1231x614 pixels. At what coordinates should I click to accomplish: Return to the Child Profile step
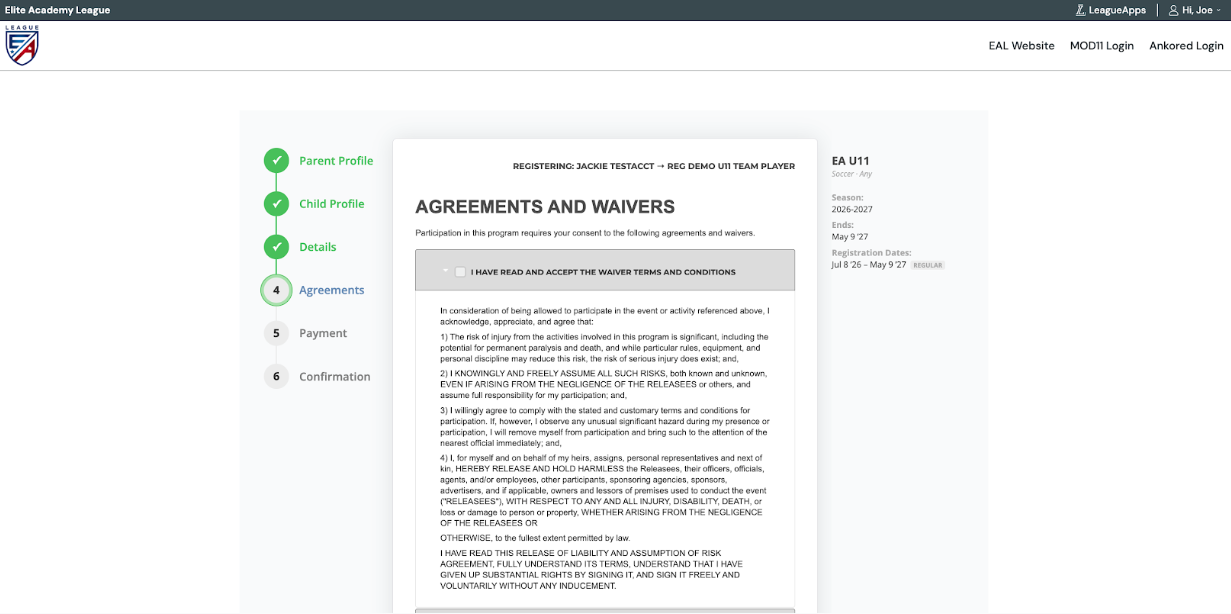point(332,204)
